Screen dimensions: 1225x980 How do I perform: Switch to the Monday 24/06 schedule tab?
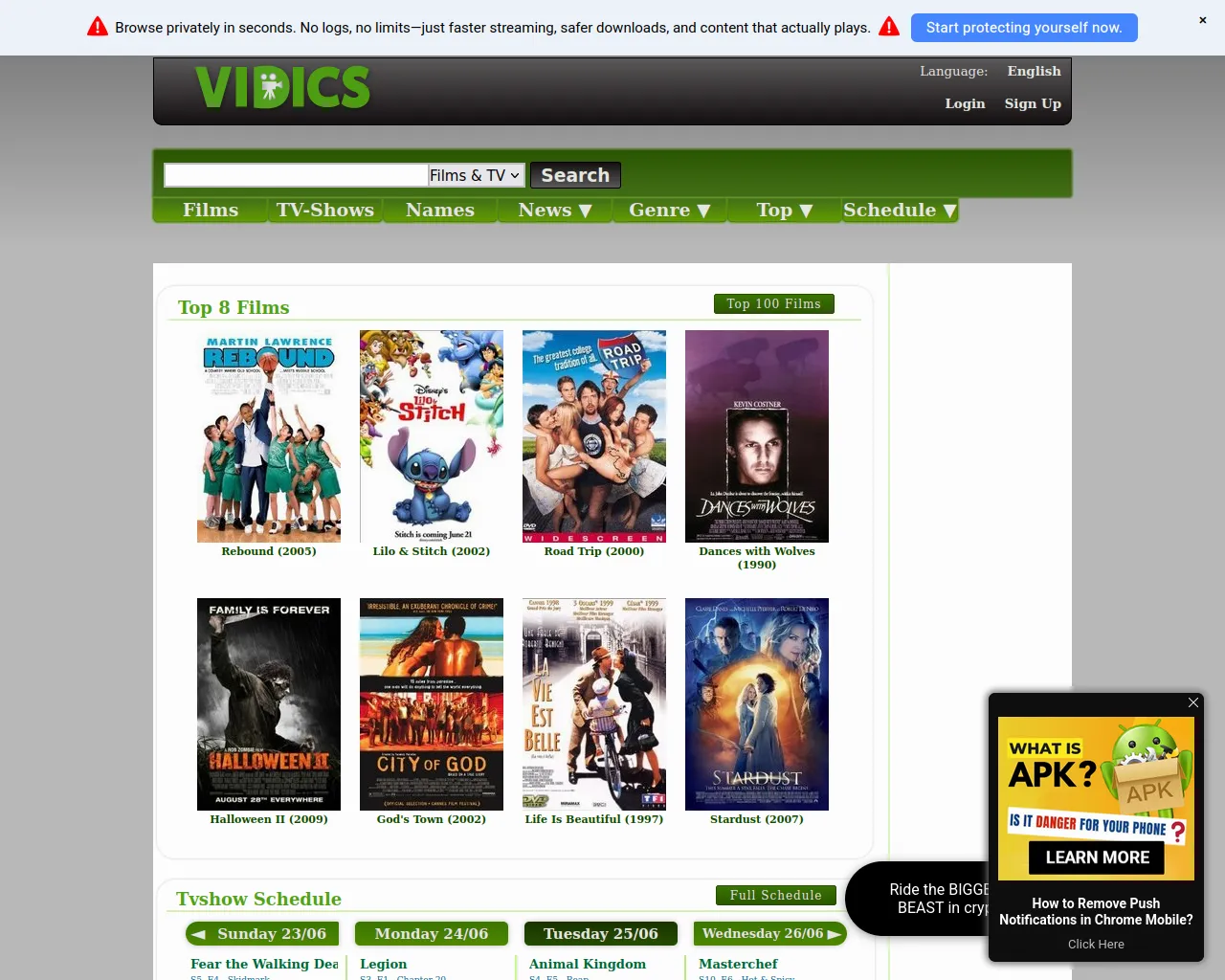(431, 933)
